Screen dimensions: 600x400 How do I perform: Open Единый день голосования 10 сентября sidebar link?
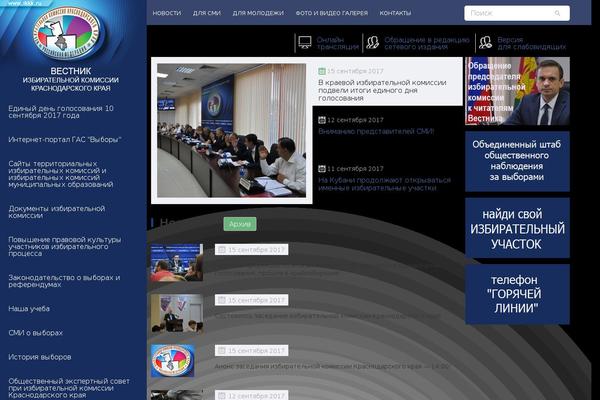point(61,112)
